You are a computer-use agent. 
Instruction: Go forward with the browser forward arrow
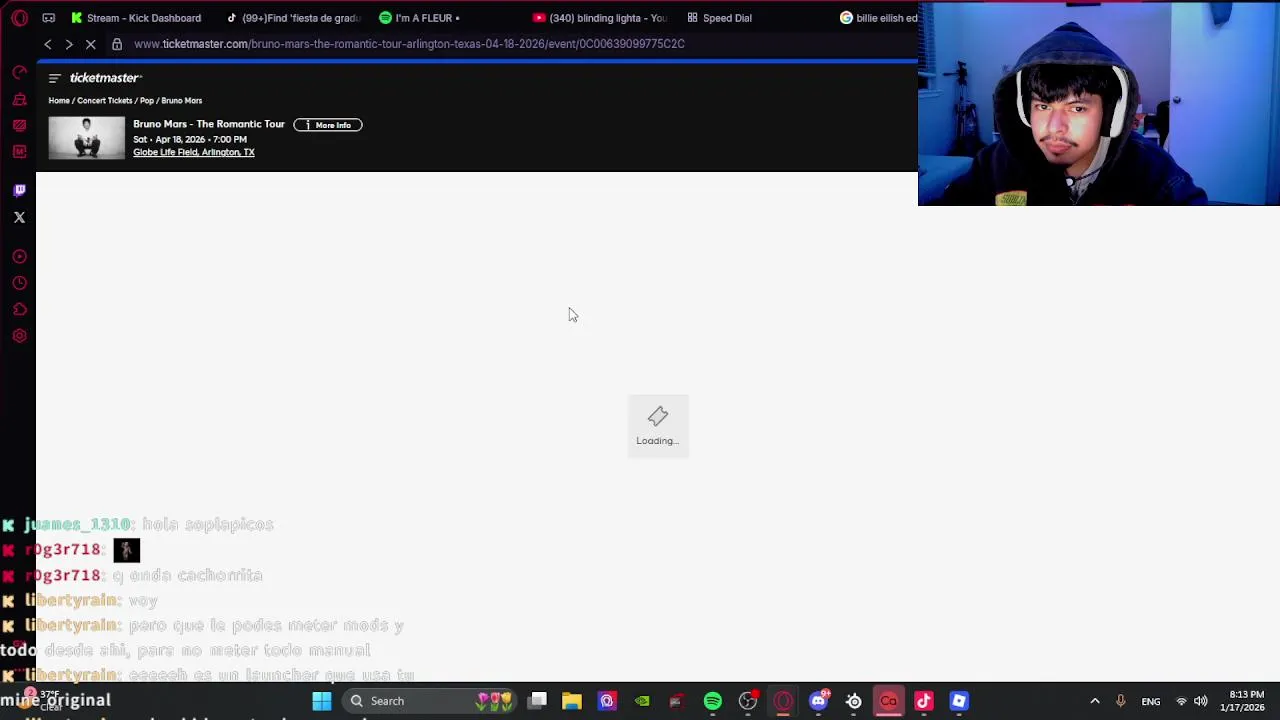(x=68, y=44)
